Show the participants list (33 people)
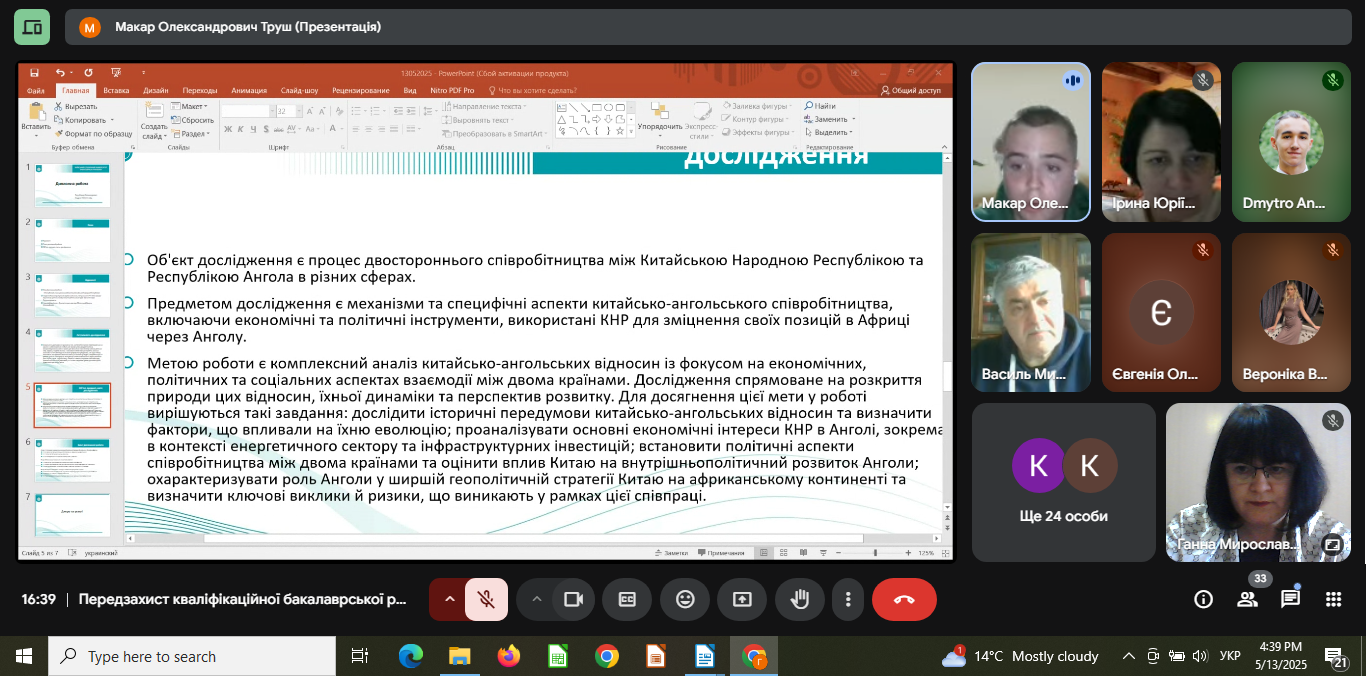 click(x=1247, y=599)
